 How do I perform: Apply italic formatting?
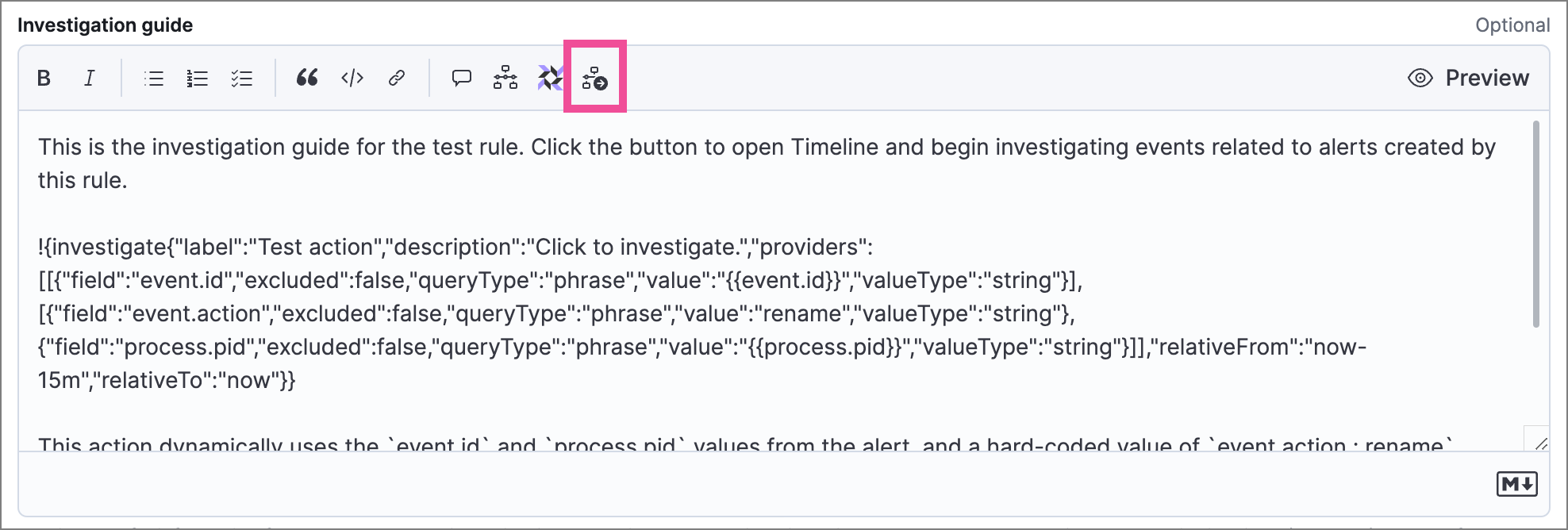[90, 78]
